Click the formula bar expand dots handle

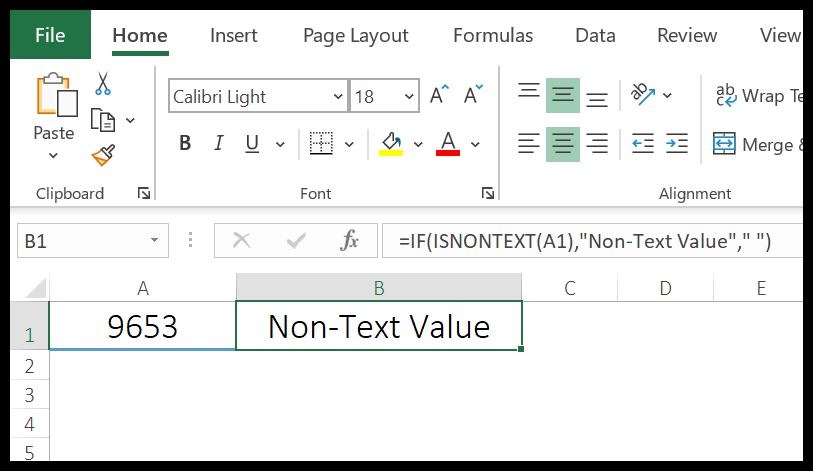click(191, 240)
